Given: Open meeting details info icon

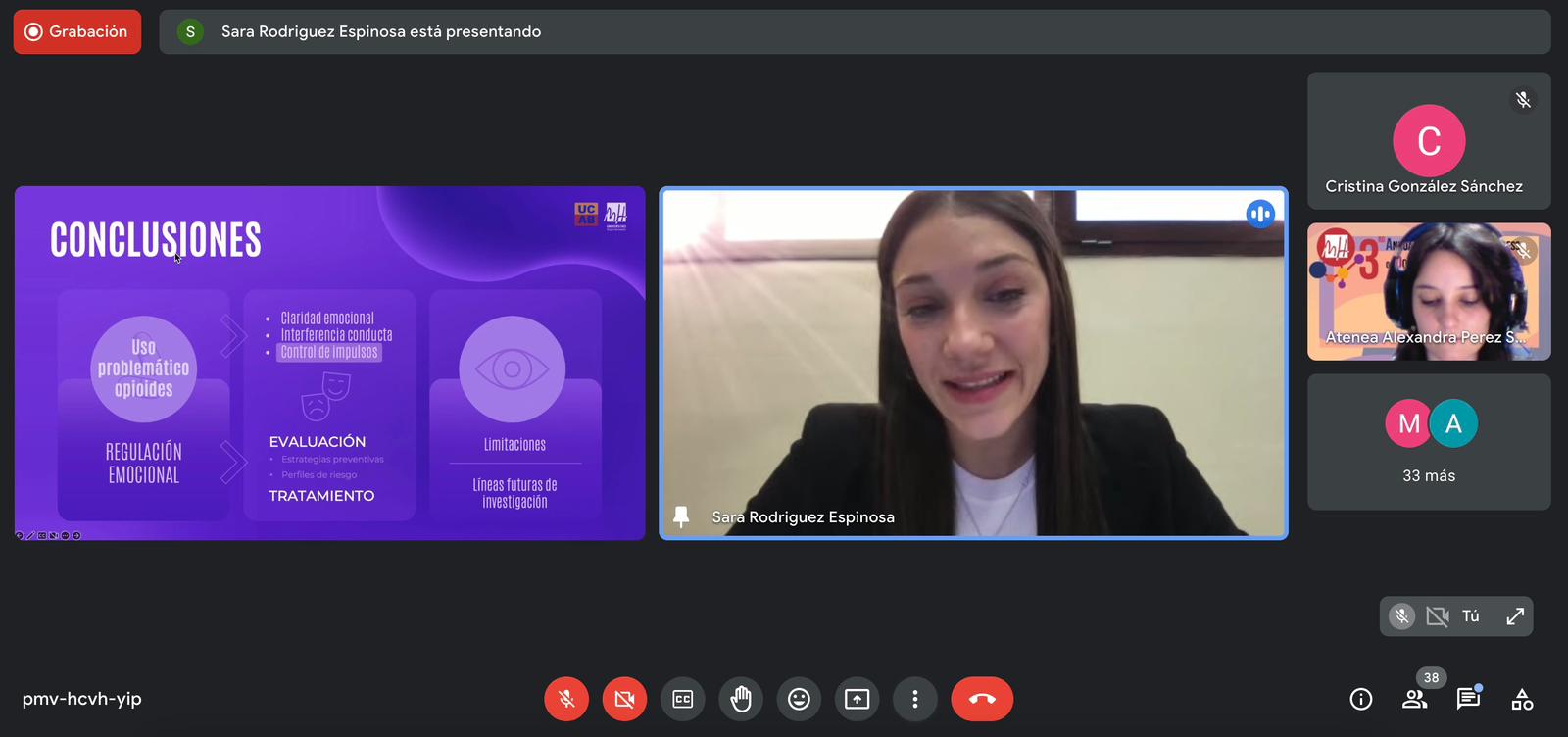Looking at the screenshot, I should [x=1361, y=699].
